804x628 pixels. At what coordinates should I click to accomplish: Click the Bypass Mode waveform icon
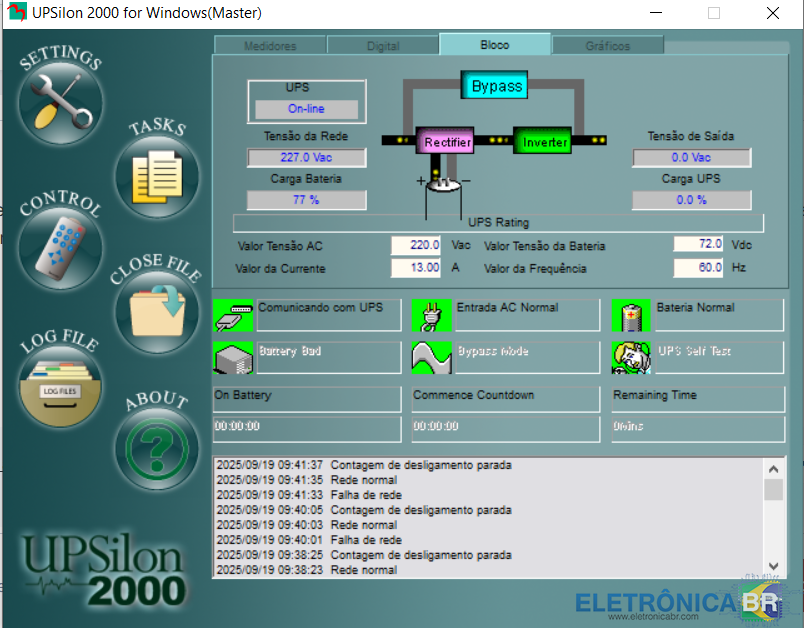[433, 358]
